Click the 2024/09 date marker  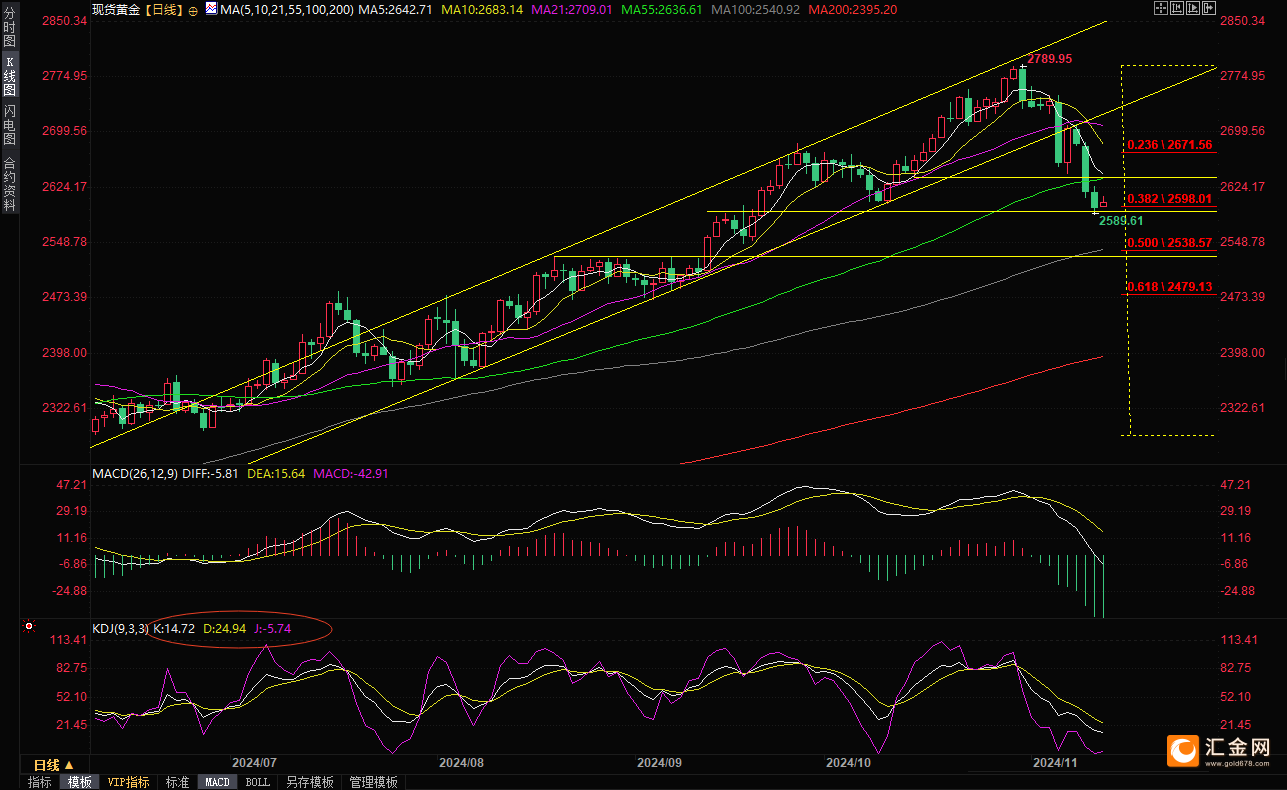click(659, 762)
